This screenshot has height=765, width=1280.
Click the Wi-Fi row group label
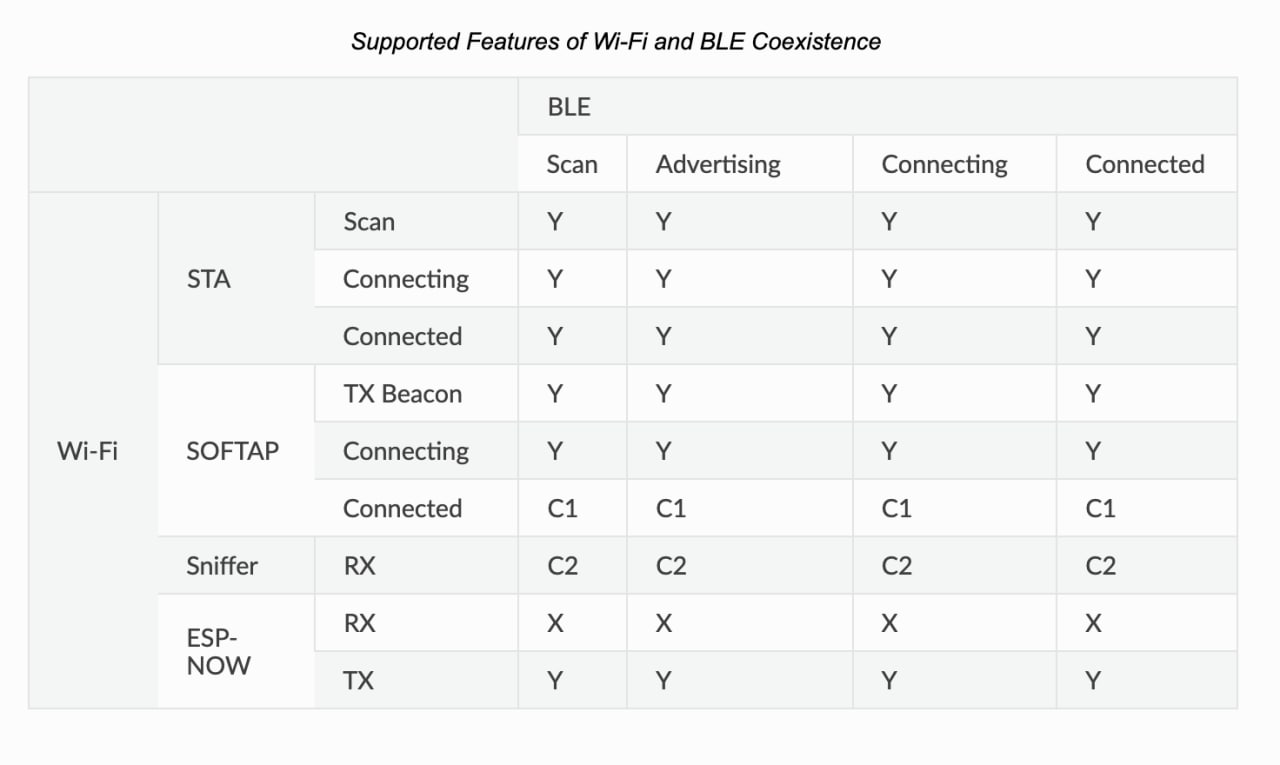87,451
